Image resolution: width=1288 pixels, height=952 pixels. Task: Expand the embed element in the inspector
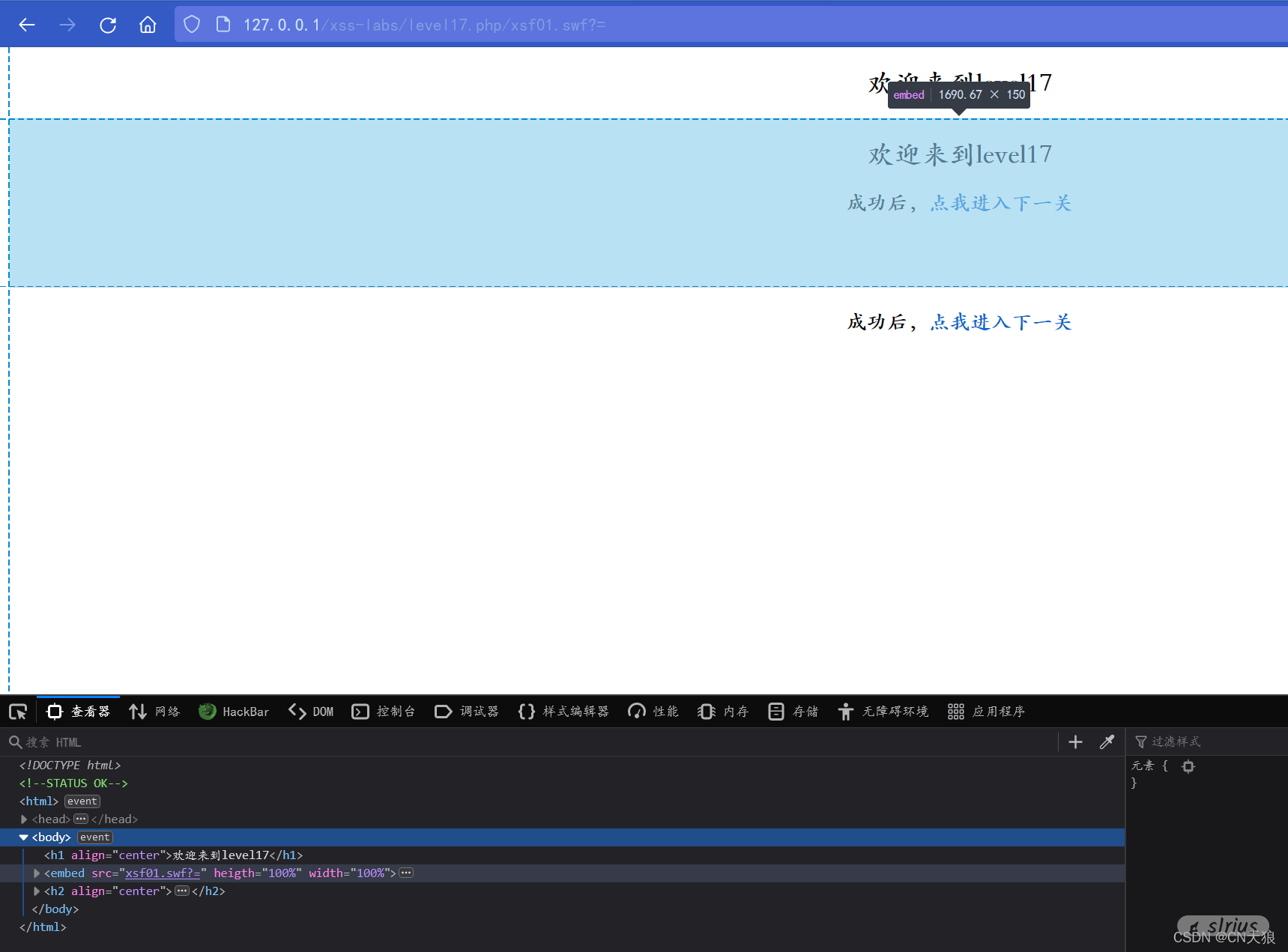pyautogui.click(x=36, y=873)
